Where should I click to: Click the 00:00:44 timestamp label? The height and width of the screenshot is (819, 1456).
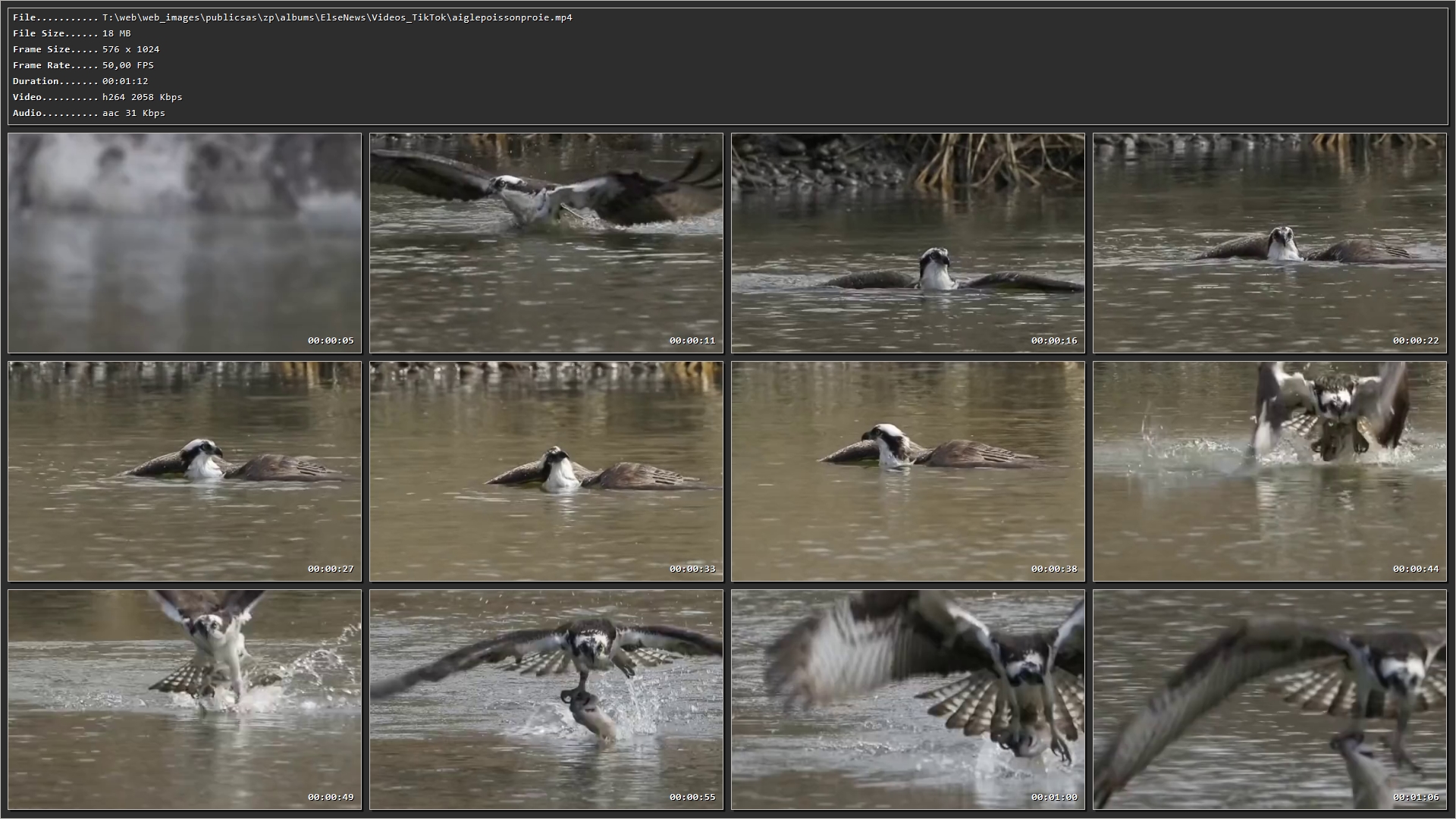click(1415, 569)
